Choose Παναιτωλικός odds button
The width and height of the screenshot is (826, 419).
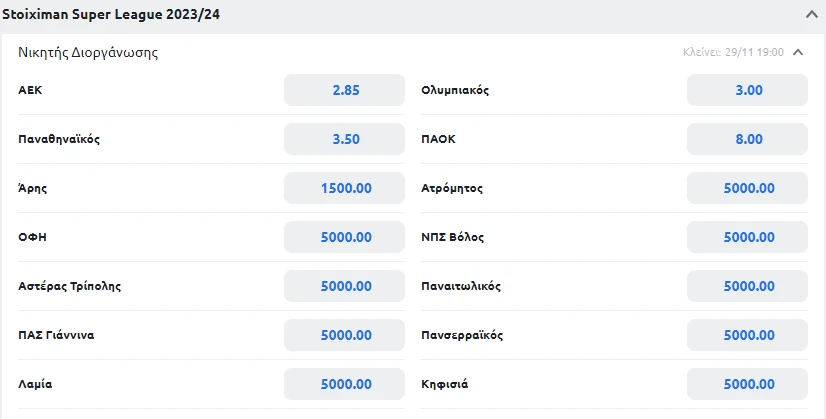click(748, 286)
